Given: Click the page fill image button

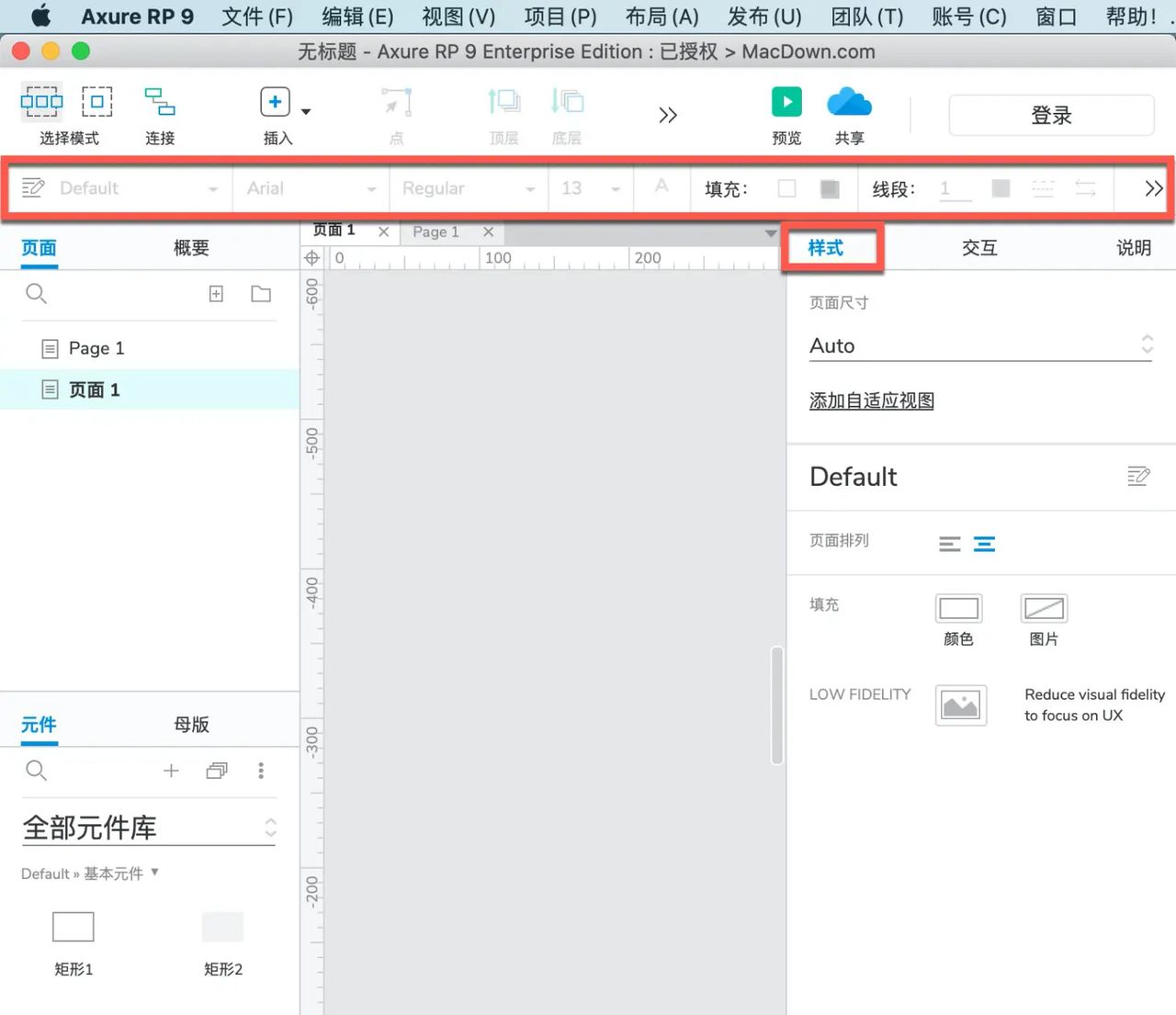Looking at the screenshot, I should pyautogui.click(x=1044, y=608).
